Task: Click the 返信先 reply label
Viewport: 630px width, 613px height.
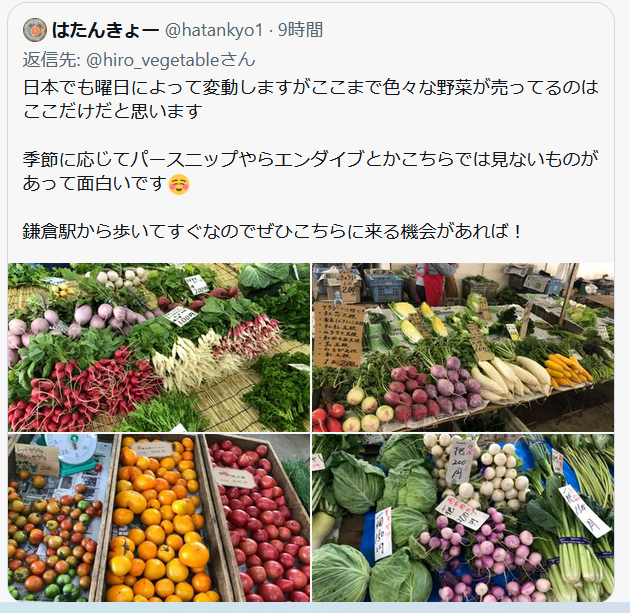Action: 51,60
